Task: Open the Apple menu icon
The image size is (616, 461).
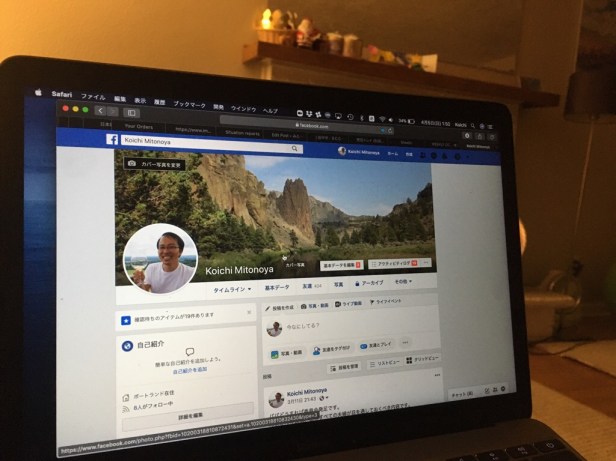Action: click(x=39, y=92)
